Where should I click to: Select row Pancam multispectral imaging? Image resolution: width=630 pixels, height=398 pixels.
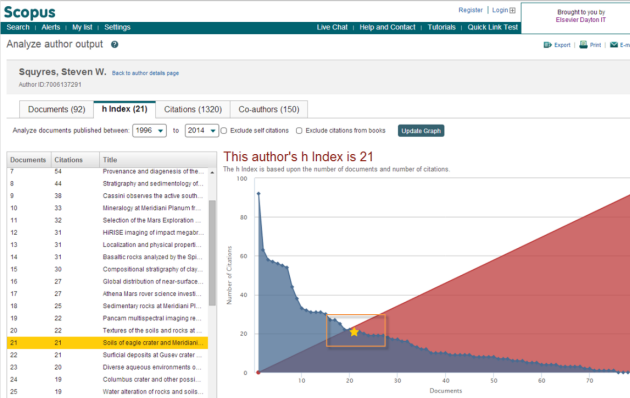pos(108,318)
